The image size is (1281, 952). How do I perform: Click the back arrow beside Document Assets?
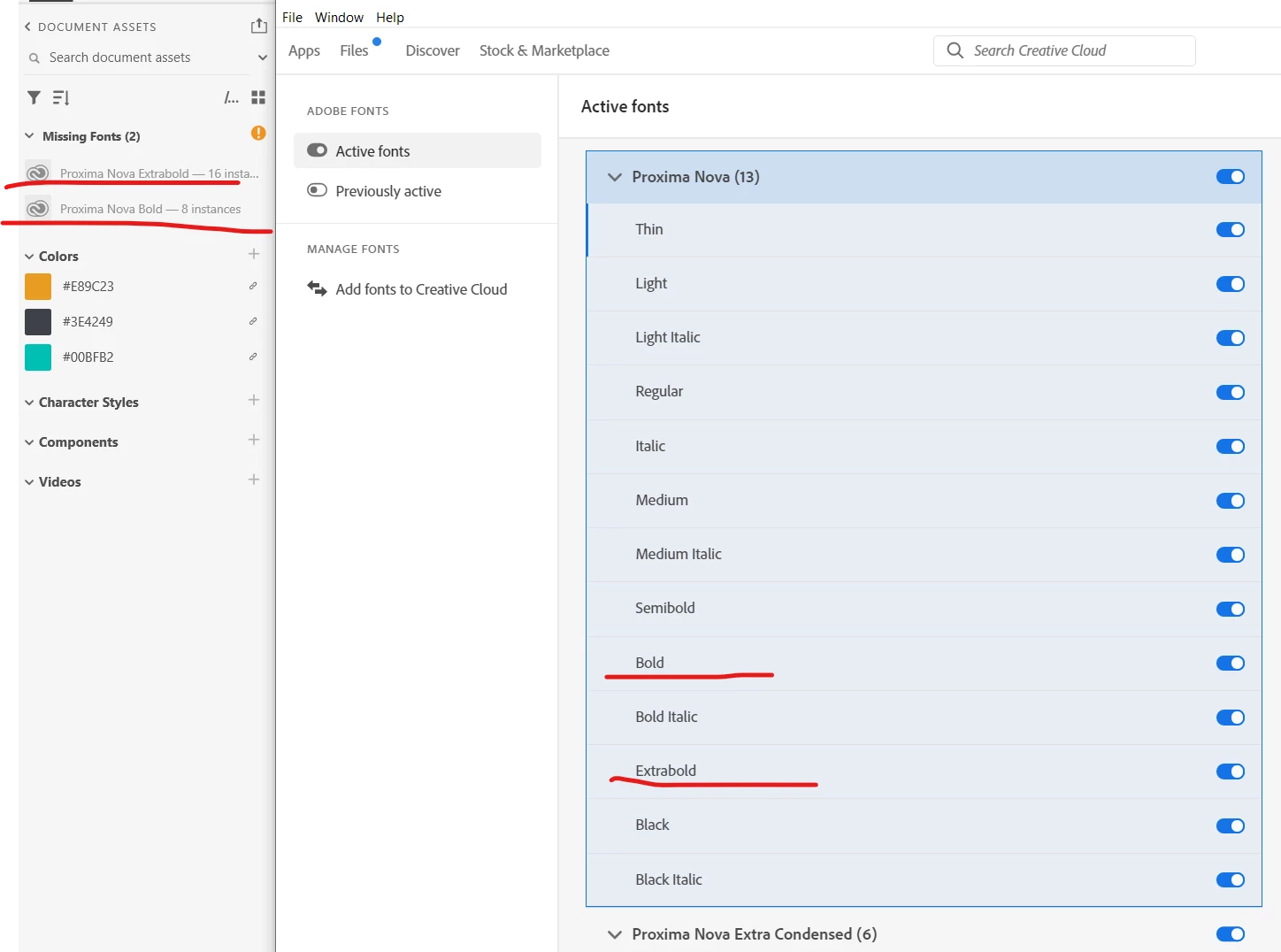pyautogui.click(x=27, y=27)
